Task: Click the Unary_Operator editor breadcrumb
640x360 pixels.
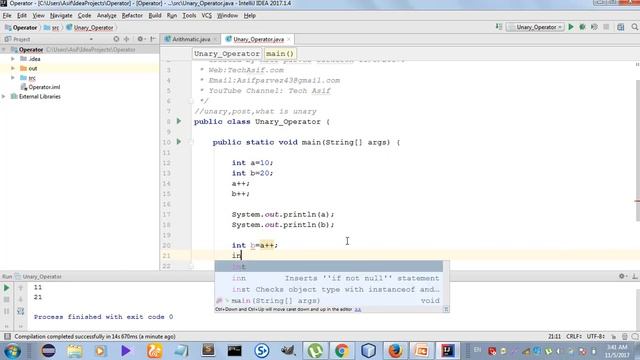Action: tap(227, 53)
